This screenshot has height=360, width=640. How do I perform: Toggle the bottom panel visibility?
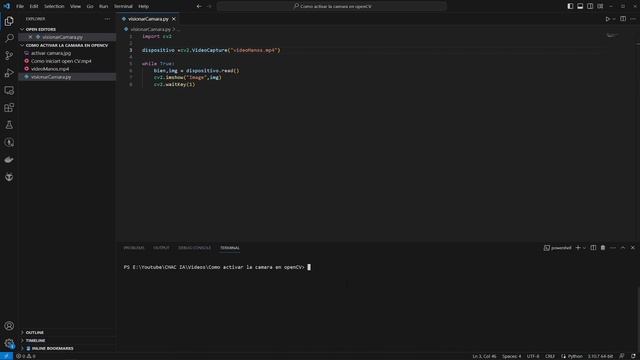[580, 6]
